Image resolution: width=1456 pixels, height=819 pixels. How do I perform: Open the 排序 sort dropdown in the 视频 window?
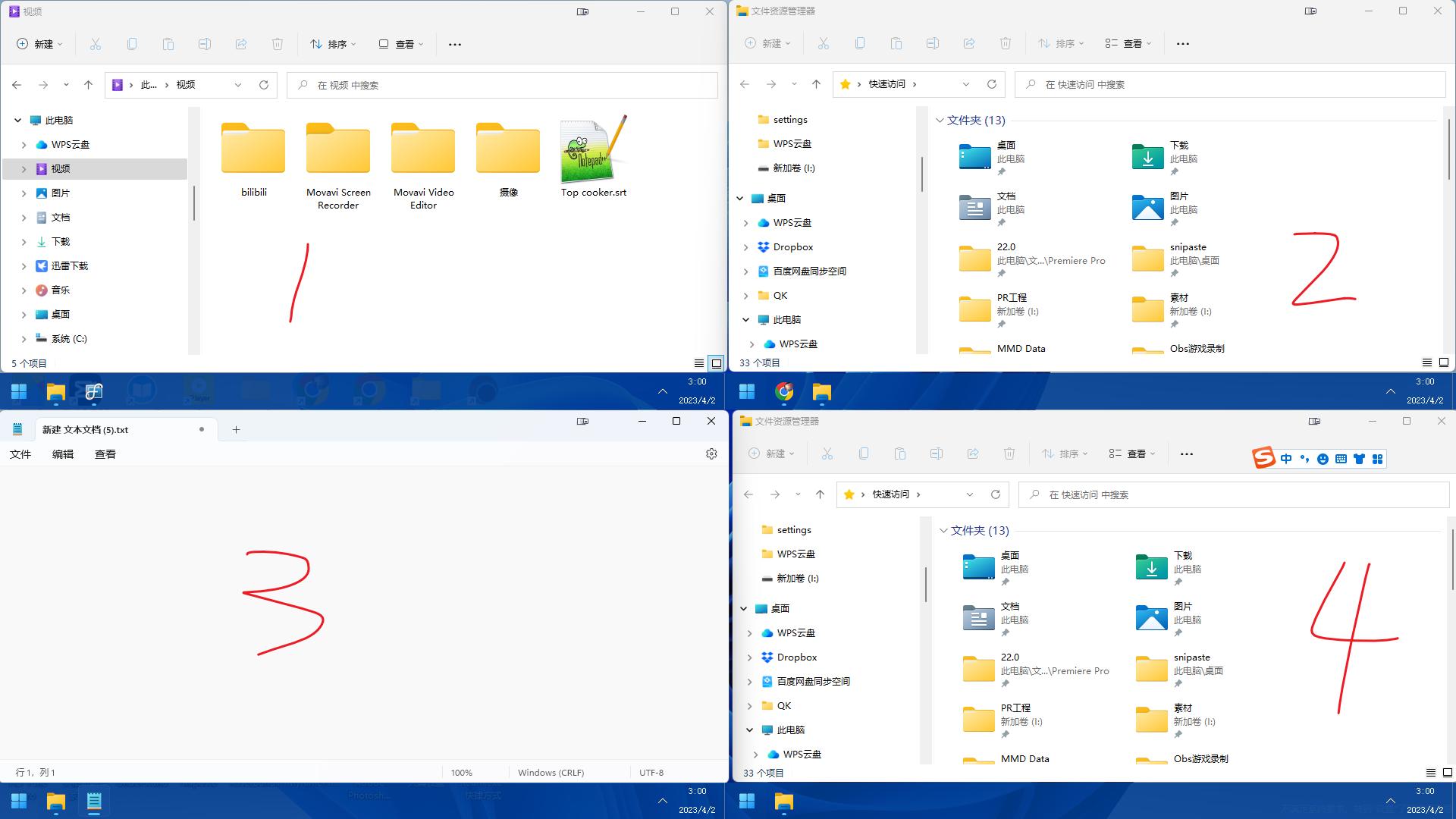pos(332,44)
